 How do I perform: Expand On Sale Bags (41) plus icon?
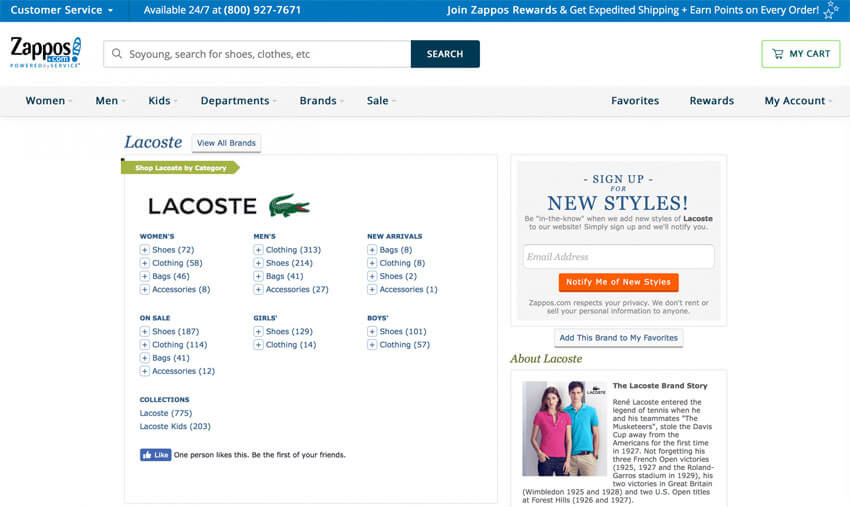(145, 358)
